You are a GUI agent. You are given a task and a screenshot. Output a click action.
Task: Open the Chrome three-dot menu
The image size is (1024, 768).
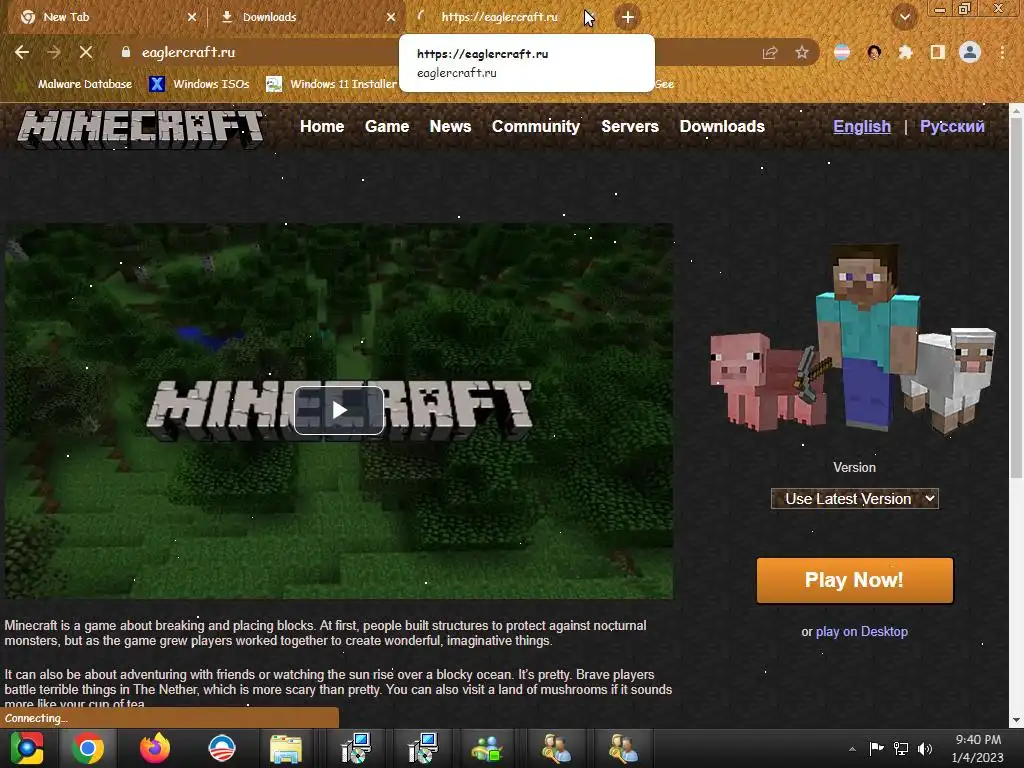tap(1002, 52)
